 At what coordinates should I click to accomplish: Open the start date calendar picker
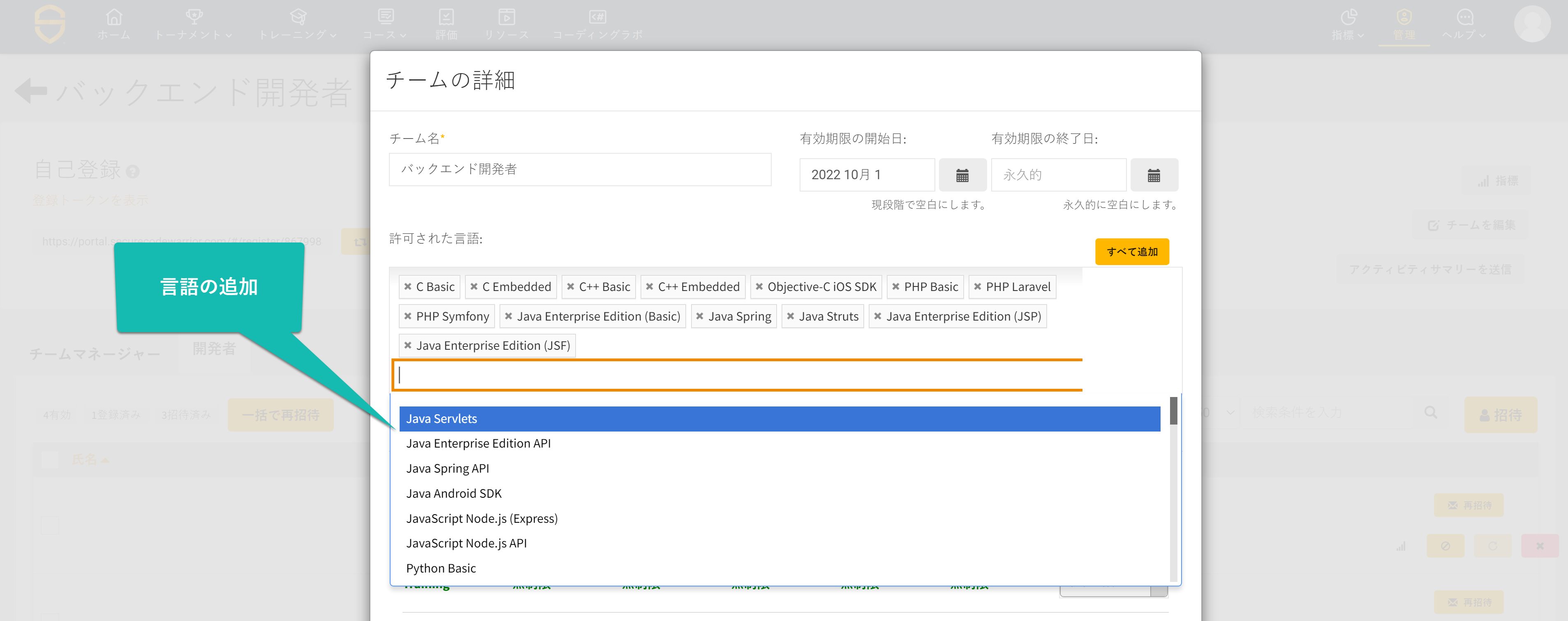[962, 175]
